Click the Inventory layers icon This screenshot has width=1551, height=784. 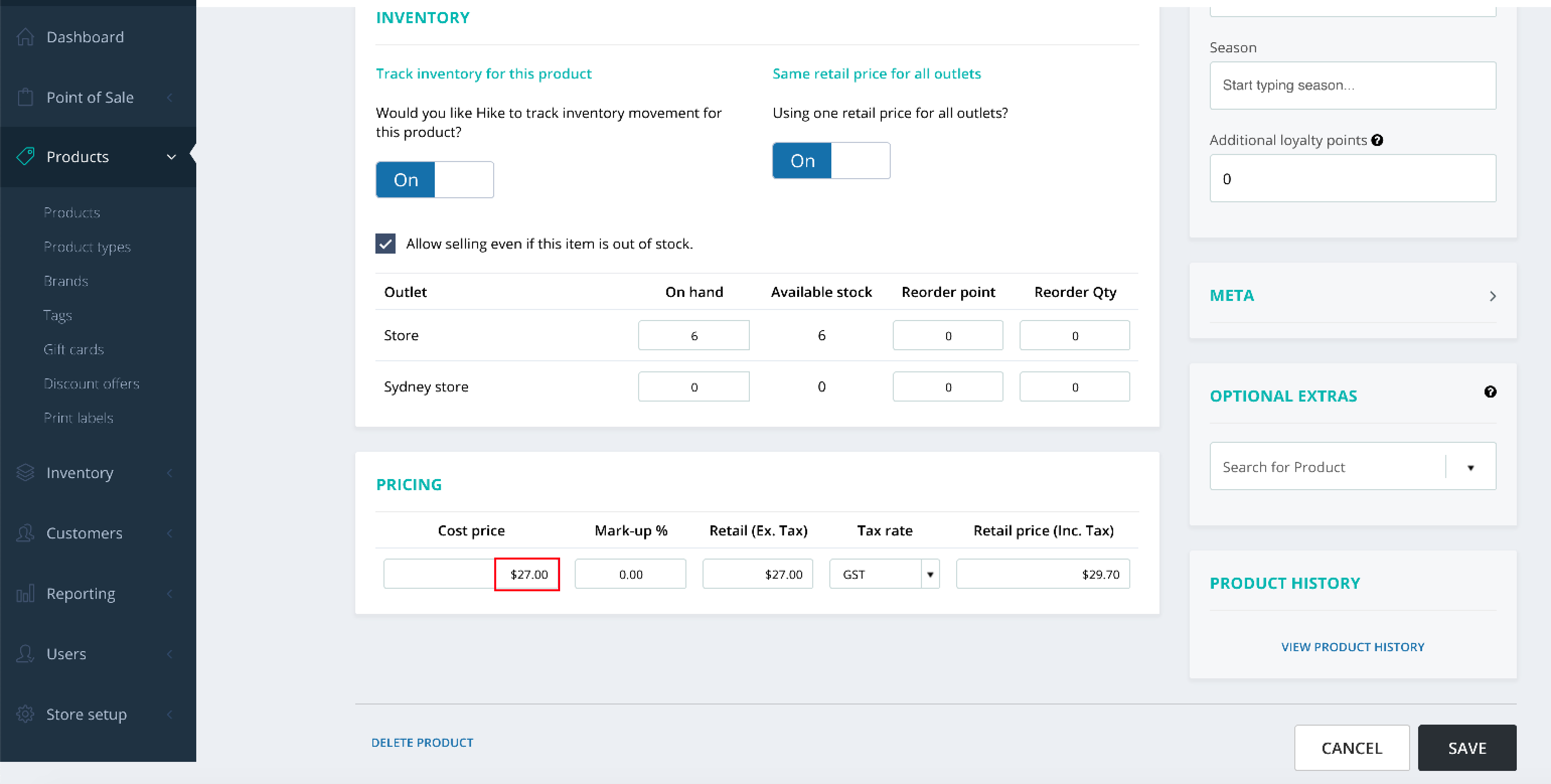coord(25,473)
